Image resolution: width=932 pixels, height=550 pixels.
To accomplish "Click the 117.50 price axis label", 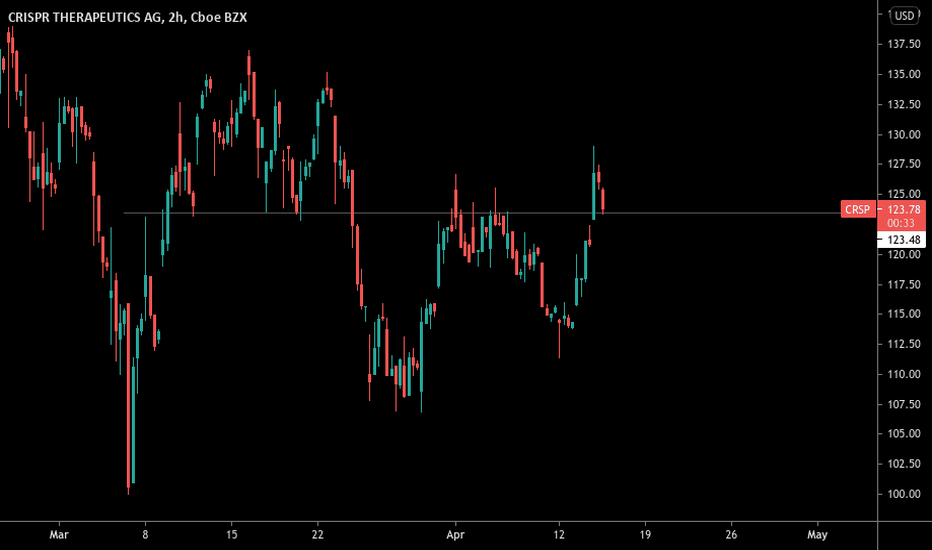I will coord(903,284).
